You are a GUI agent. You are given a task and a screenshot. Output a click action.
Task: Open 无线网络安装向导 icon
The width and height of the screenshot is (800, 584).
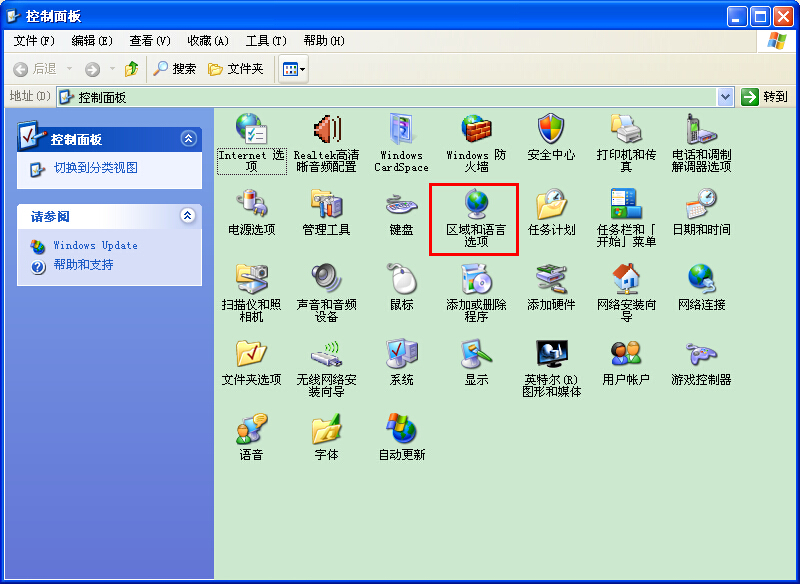click(327, 353)
